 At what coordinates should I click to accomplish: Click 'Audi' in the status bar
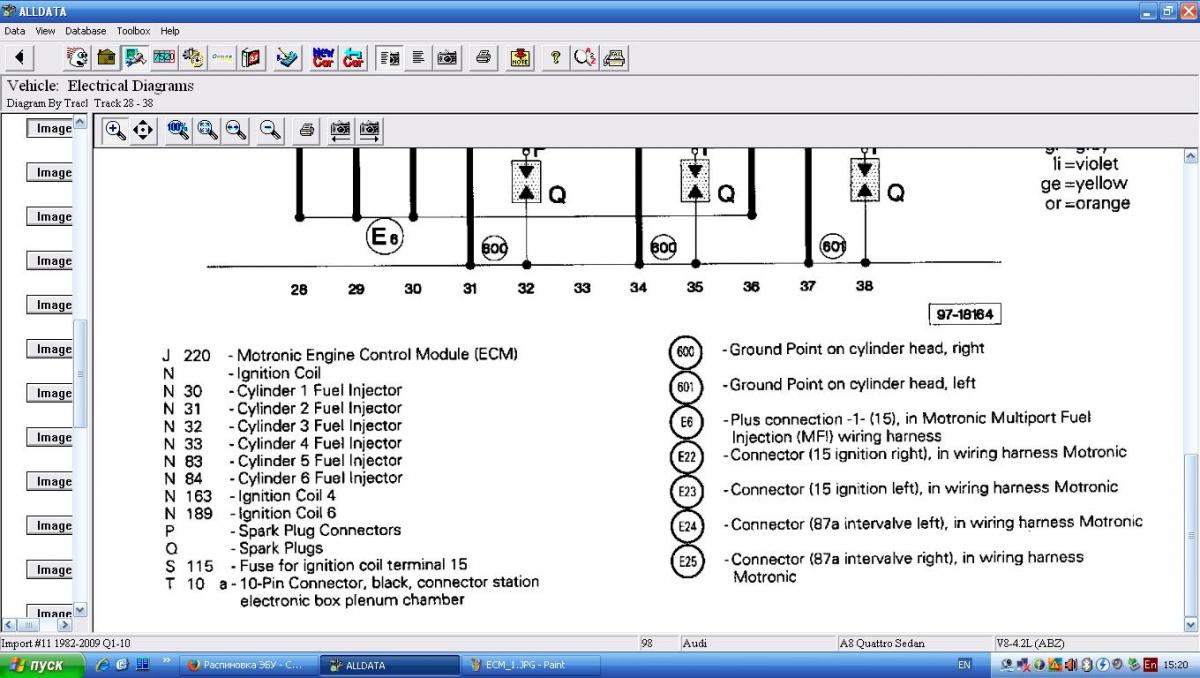click(x=695, y=643)
